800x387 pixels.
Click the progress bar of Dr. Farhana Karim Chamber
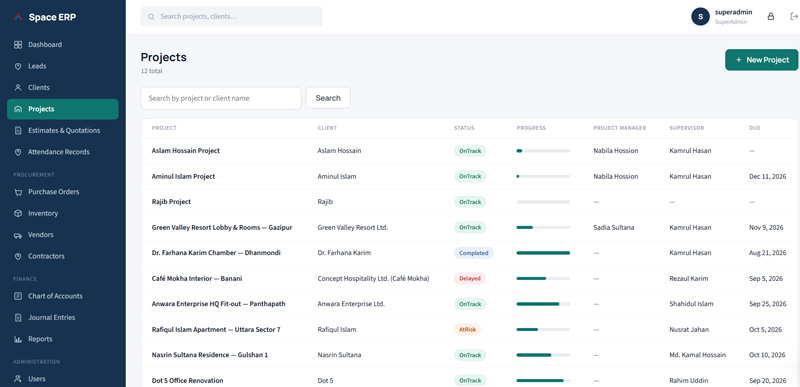coord(543,253)
